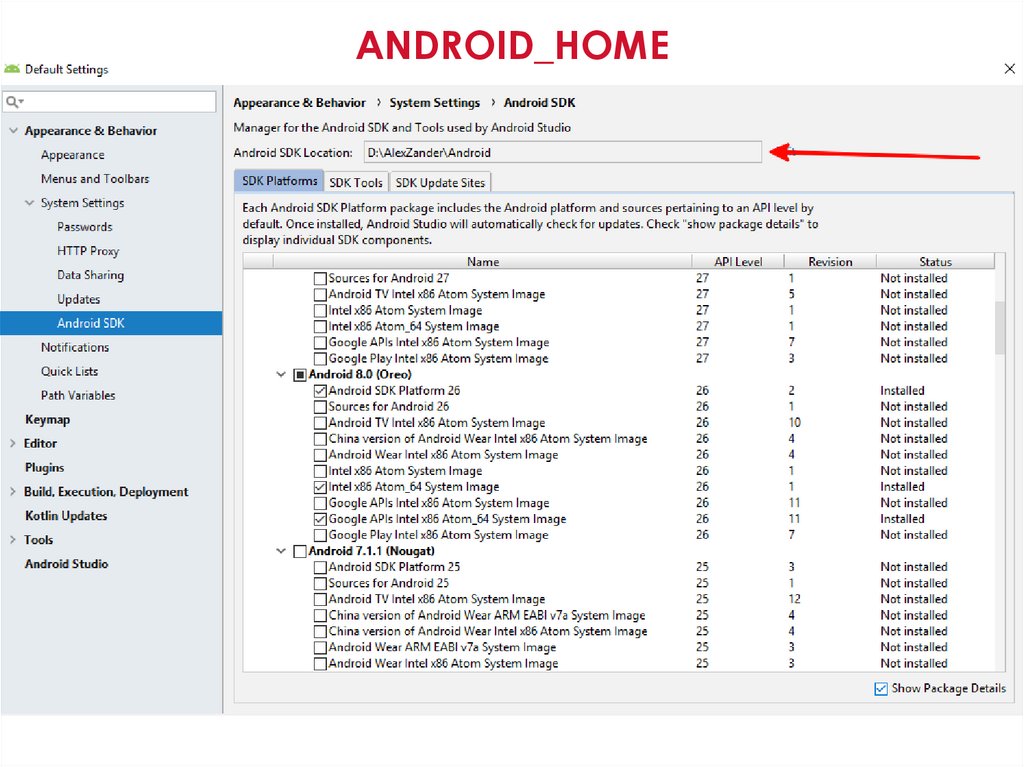Expand the Tools settings node
Viewport: 1024px width, 767px height.
[12, 540]
